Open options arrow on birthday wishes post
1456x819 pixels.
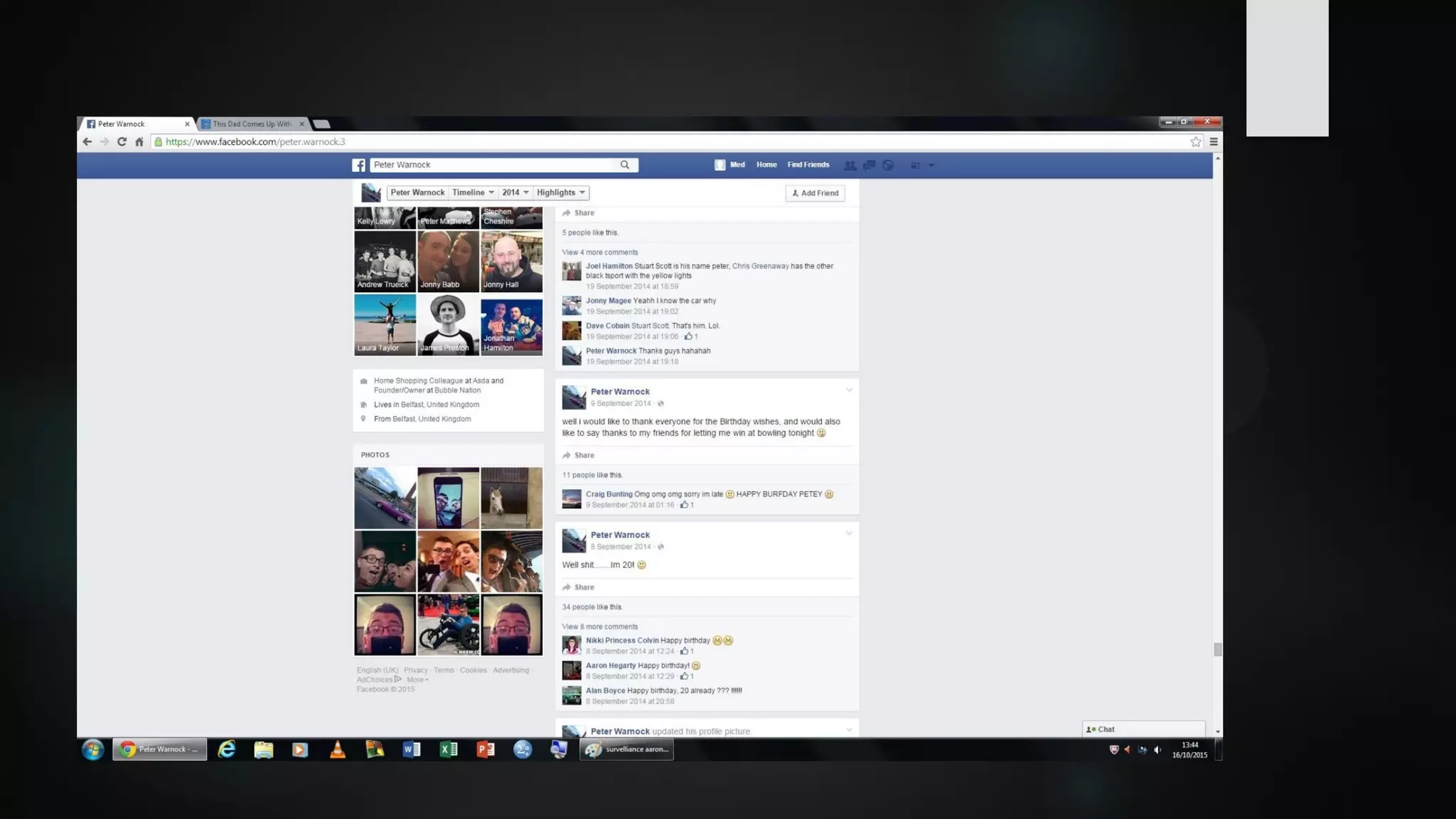(x=849, y=390)
